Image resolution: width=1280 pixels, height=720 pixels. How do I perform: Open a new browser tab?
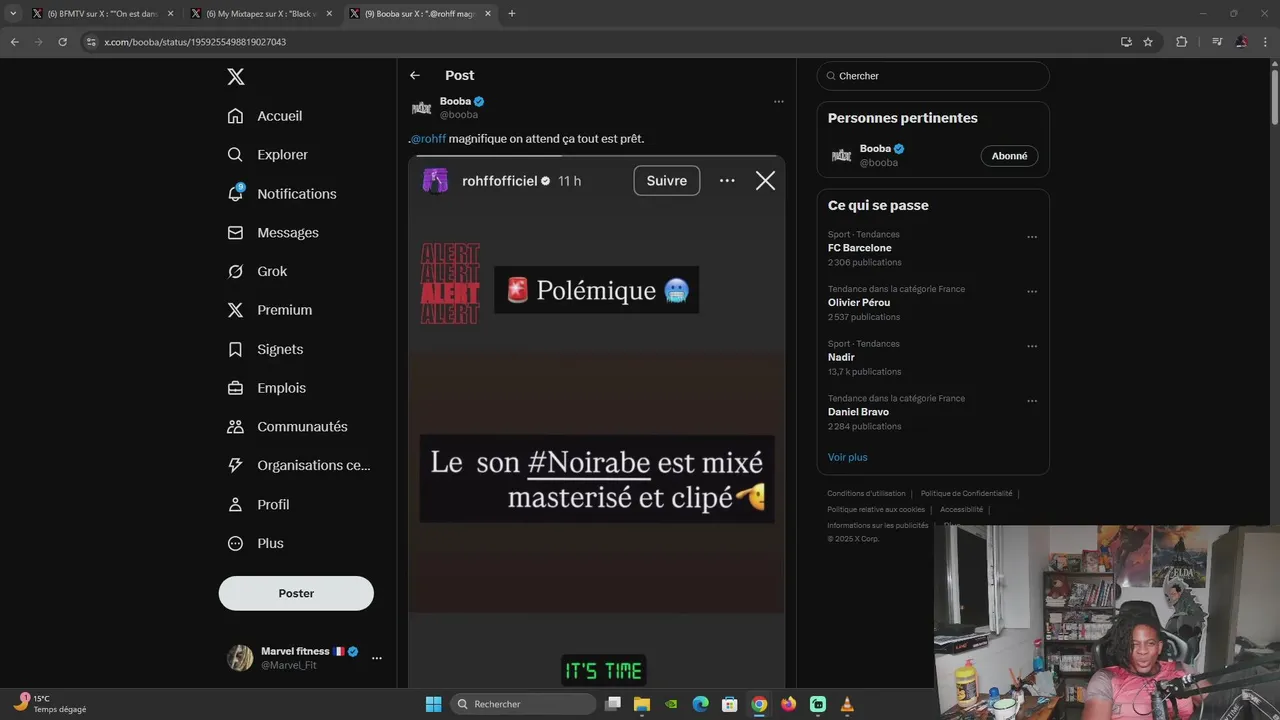[x=512, y=14]
